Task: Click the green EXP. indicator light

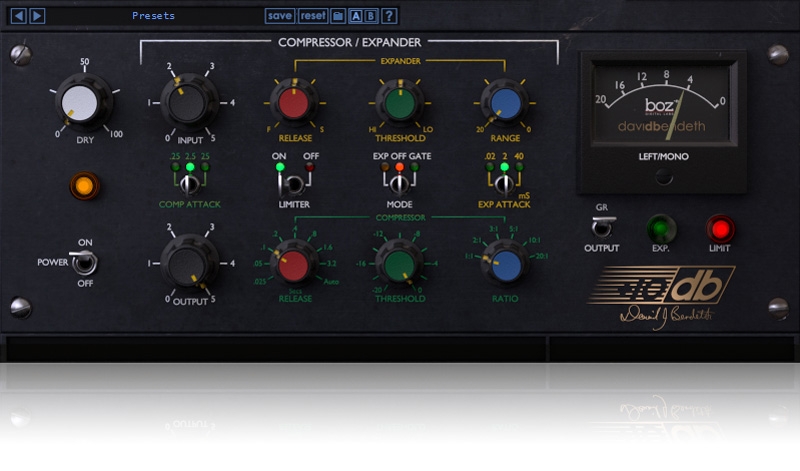Action: click(661, 227)
